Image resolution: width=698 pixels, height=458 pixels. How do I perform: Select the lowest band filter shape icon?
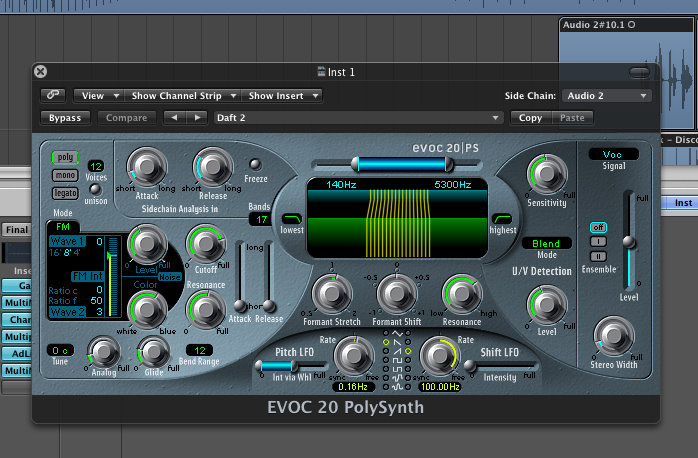tap(292, 219)
